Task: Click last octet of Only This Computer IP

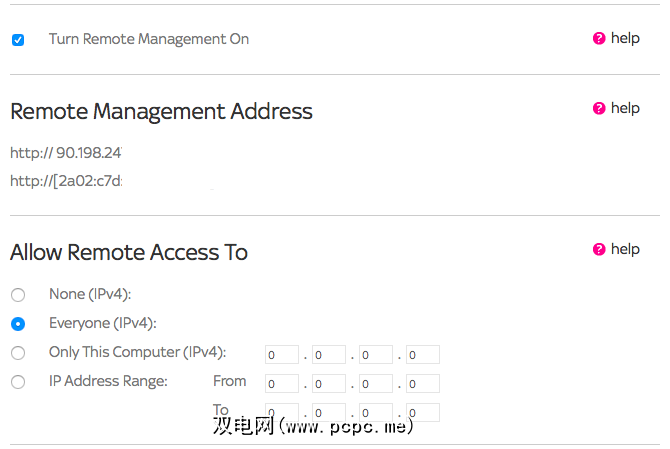Action: pyautogui.click(x=423, y=355)
